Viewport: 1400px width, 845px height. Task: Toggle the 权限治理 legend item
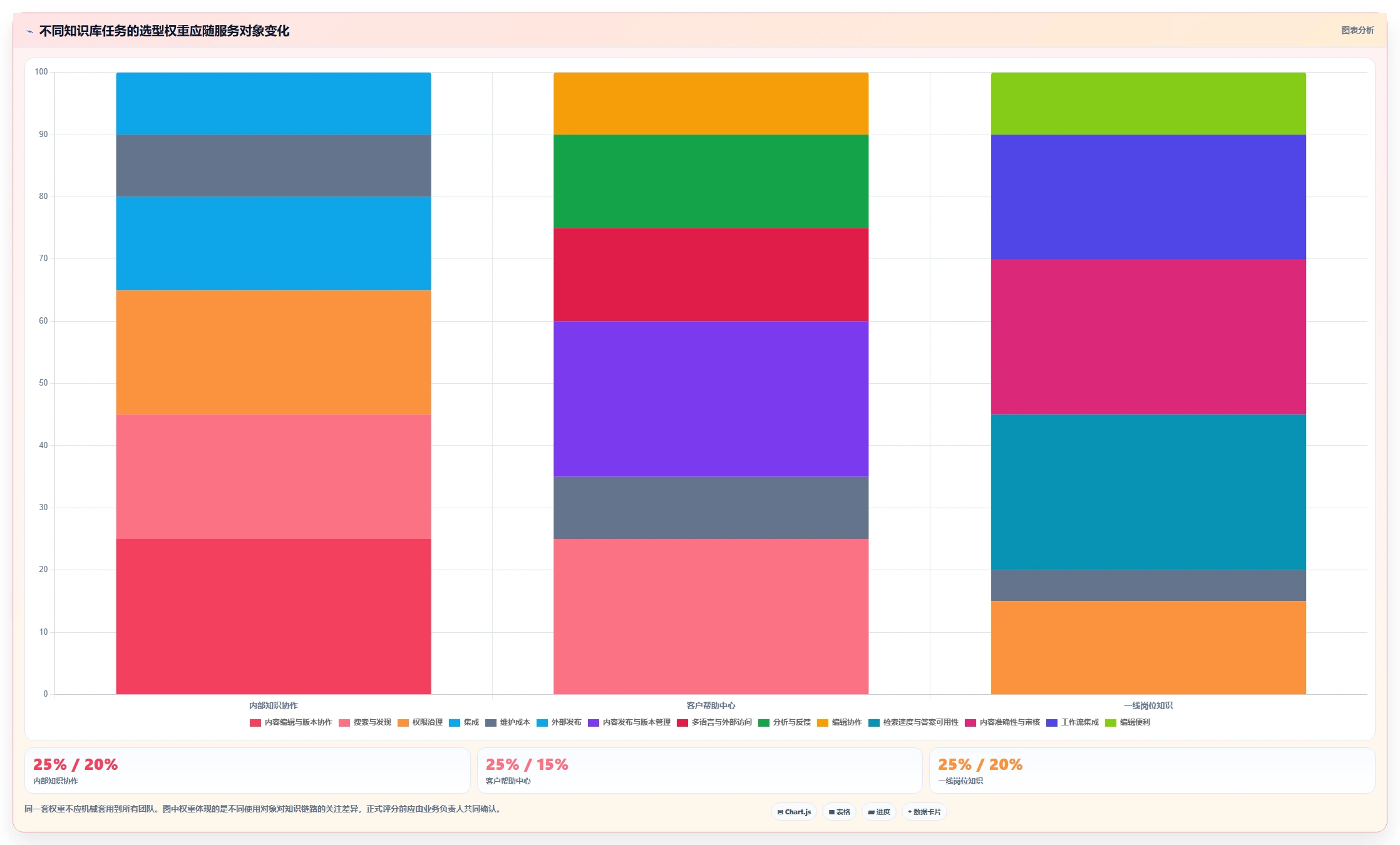click(x=420, y=722)
